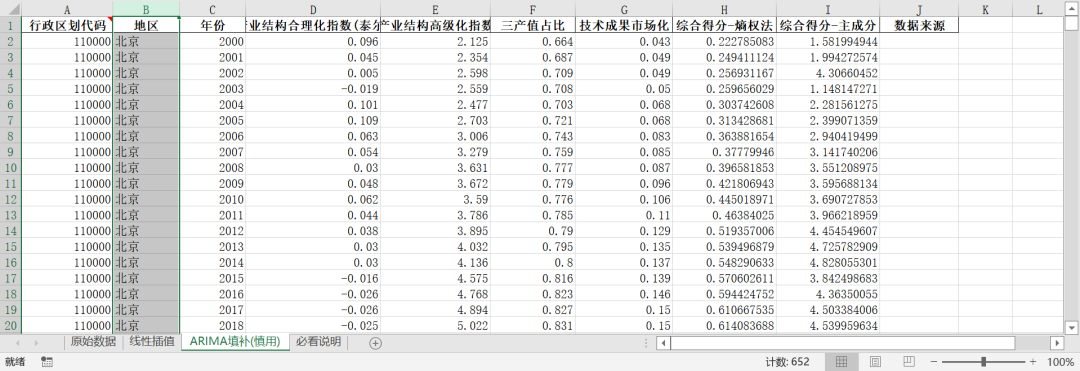Click cell with value 0.664
Image resolution: width=1080 pixels, height=371 pixels.
[x=533, y=41]
